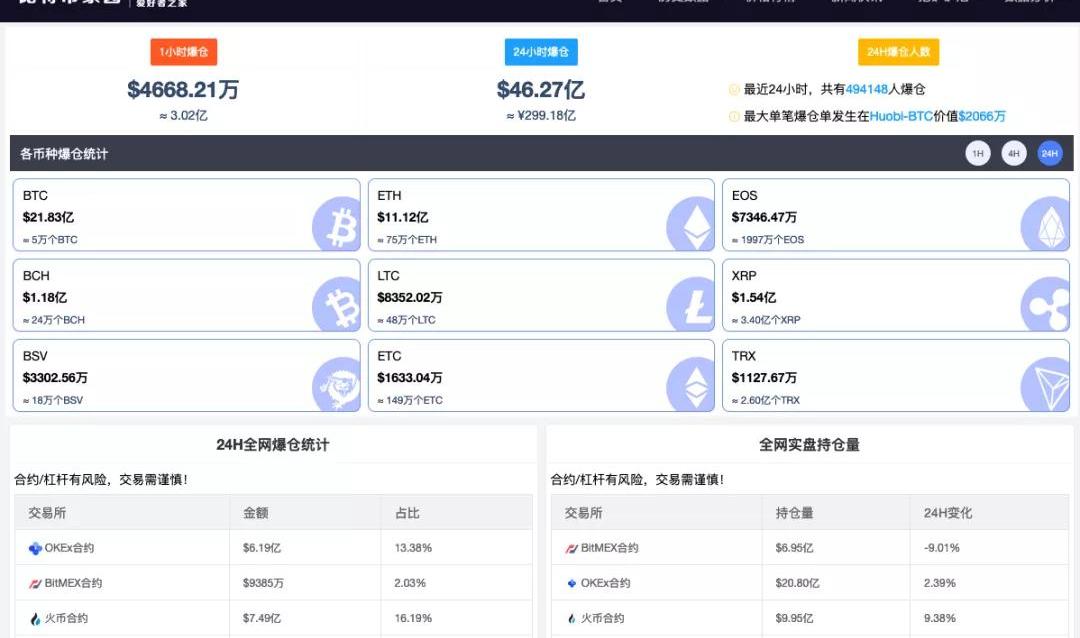1080x638 pixels.
Task: Click the Bitcoin Cash icon in BCH card
Action: [337, 304]
